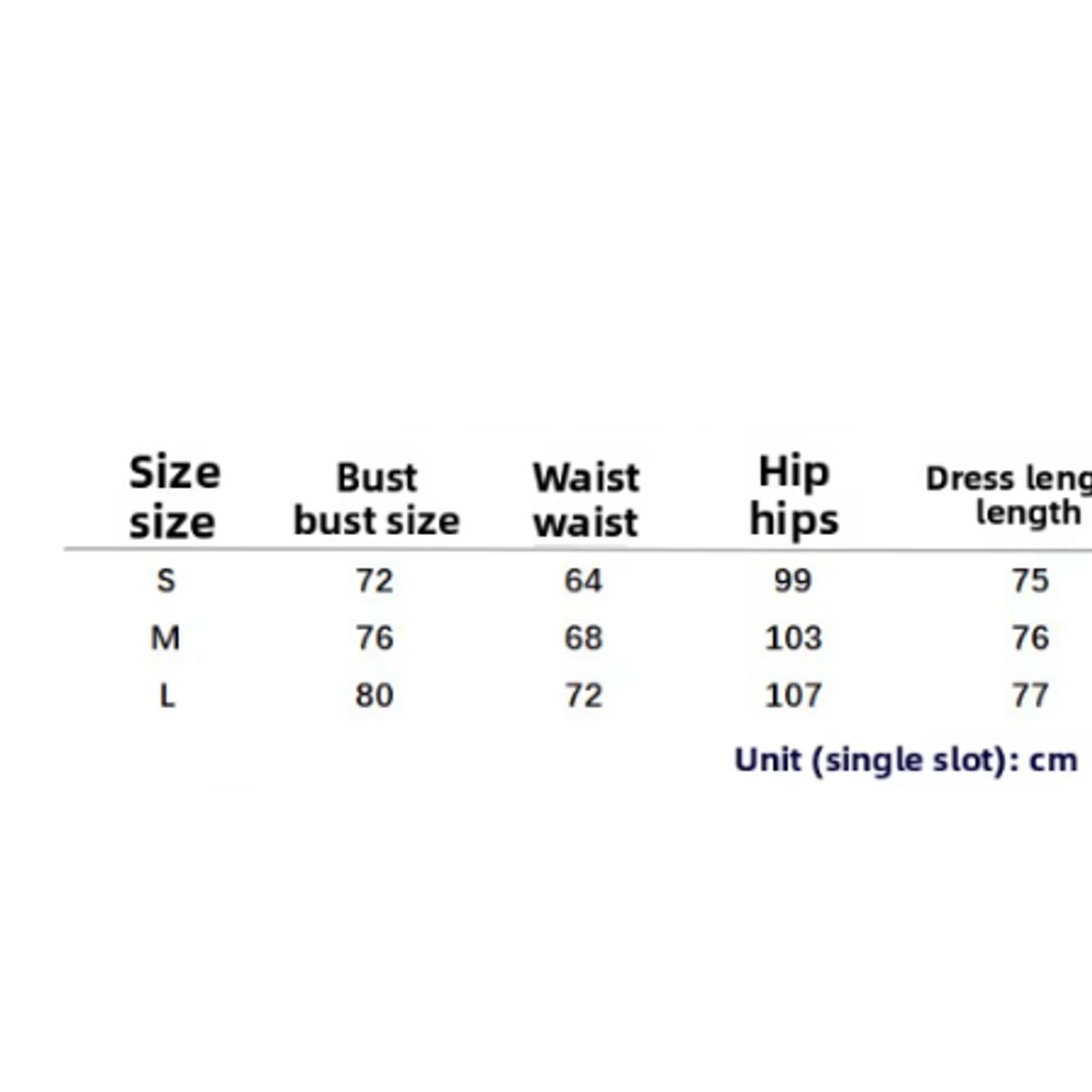Select bust value 76 in M row
The width and height of the screenshot is (1092, 1092).
coord(374,638)
